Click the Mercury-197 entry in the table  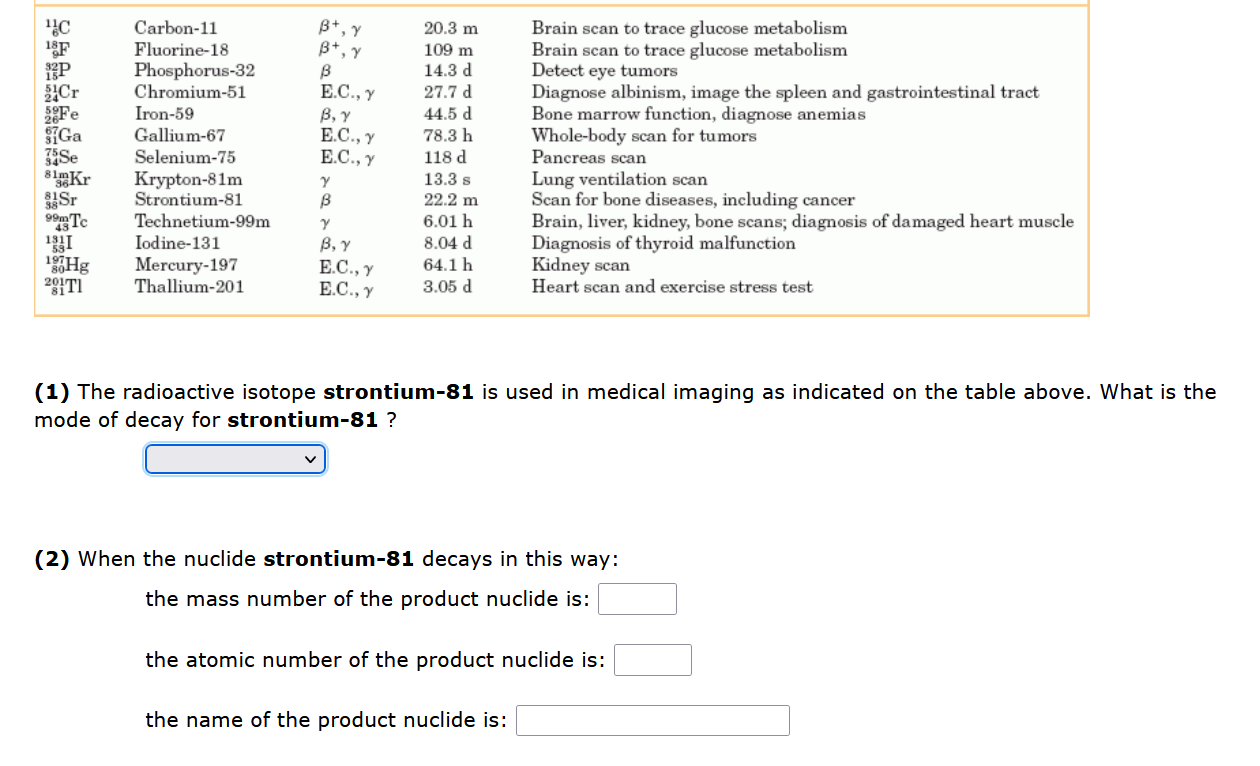pyautogui.click(x=186, y=265)
